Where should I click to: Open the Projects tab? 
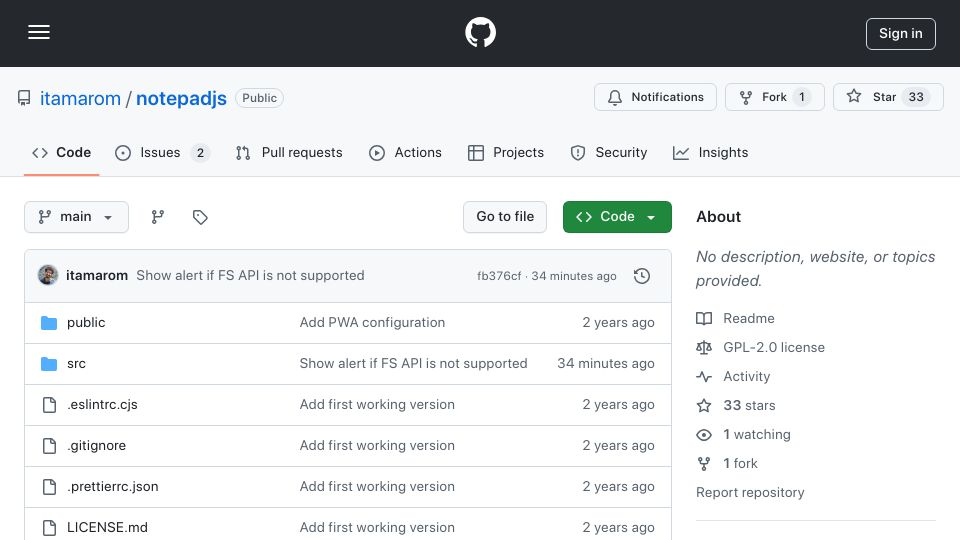(506, 152)
